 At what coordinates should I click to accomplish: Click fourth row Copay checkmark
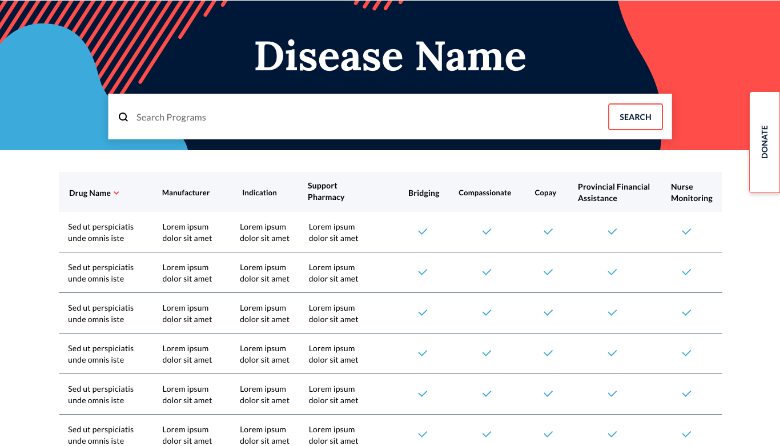coord(548,353)
